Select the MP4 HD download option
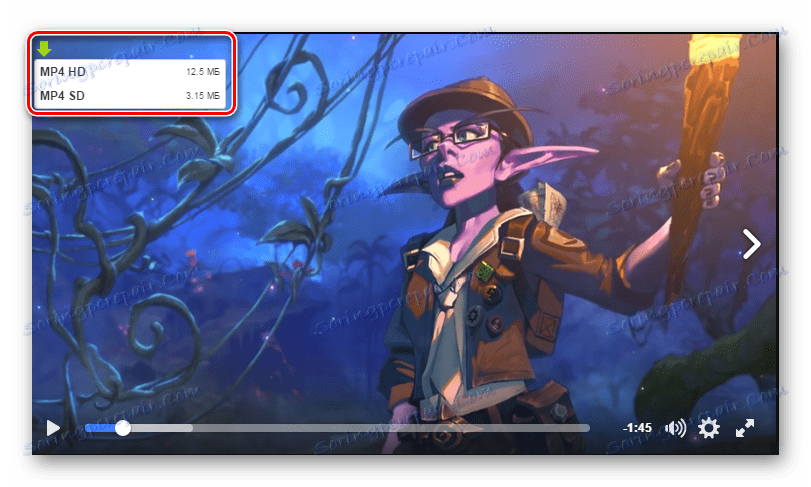Screen dimensions: 811x487 [129, 71]
